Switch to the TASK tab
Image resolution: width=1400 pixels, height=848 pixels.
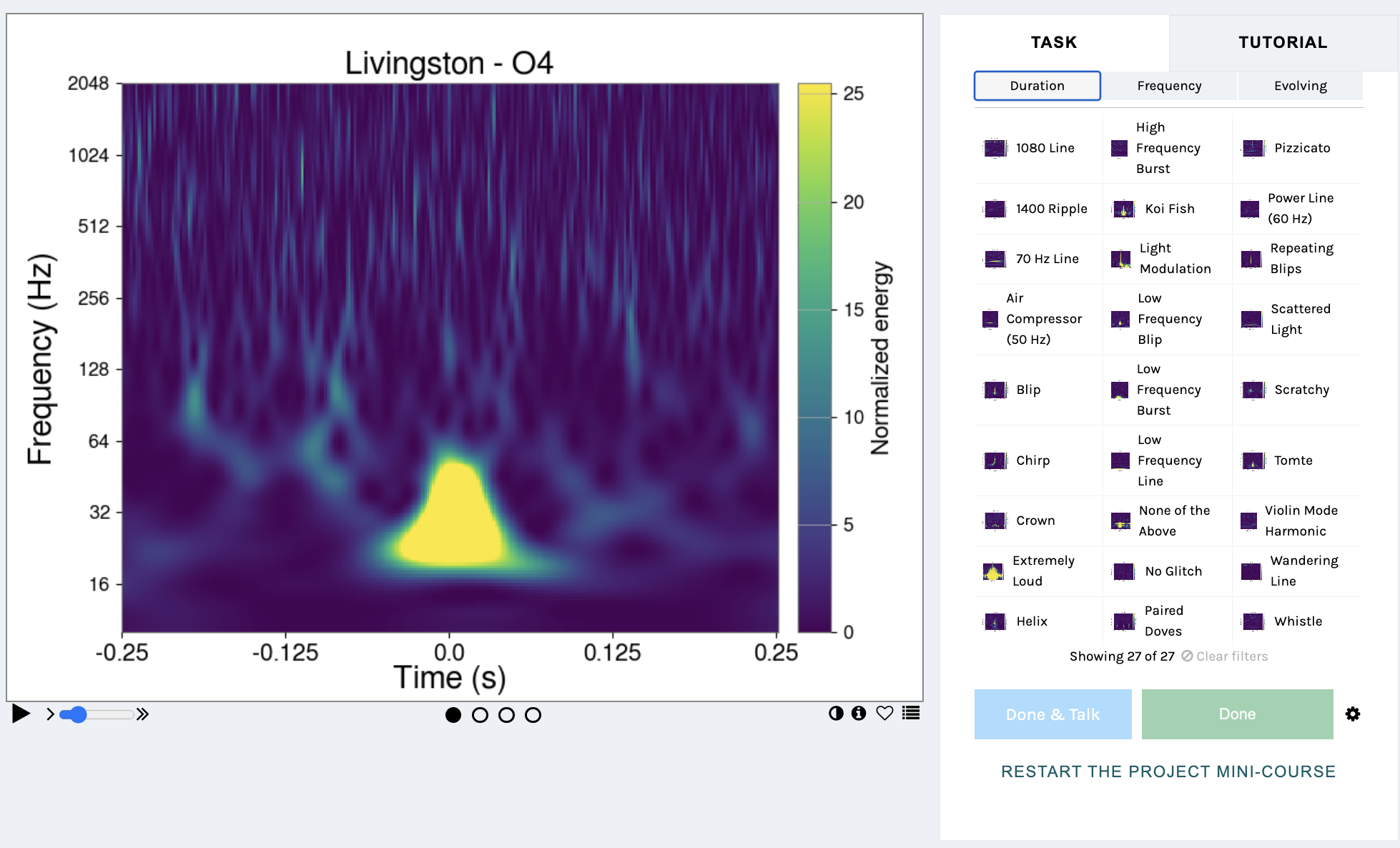coord(1054,42)
